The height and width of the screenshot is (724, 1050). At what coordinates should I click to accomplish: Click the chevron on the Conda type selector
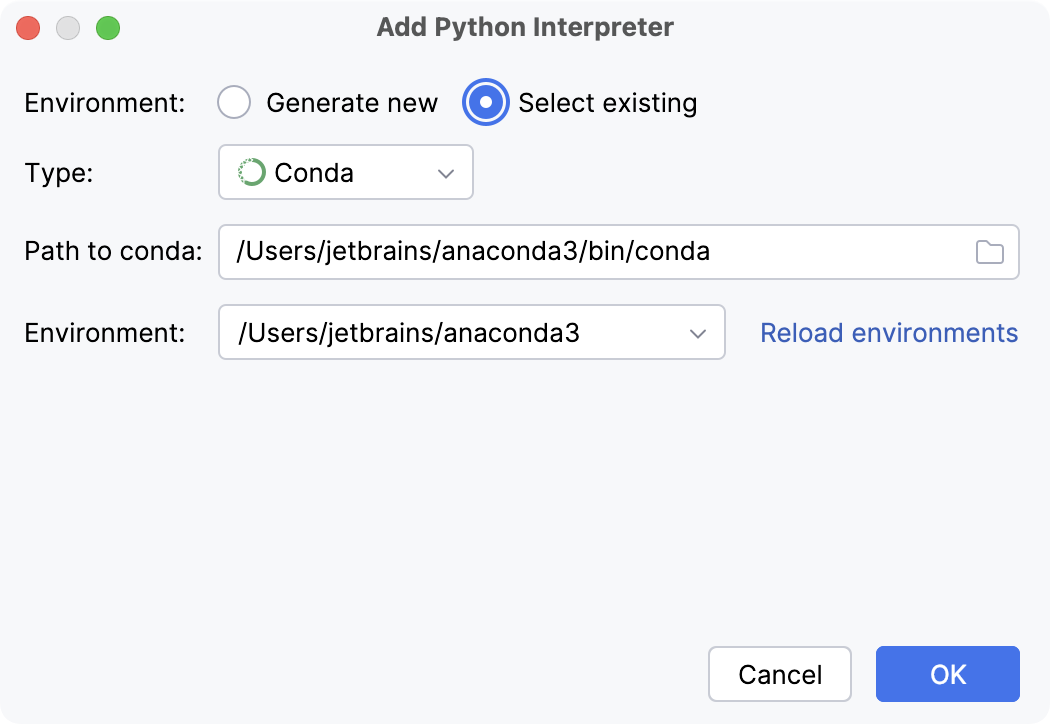point(447,172)
